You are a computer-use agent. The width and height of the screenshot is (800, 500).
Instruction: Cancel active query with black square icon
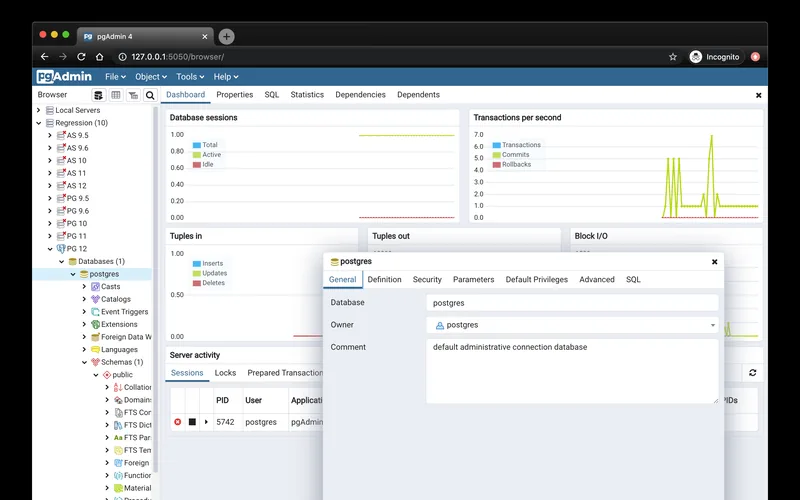point(192,422)
